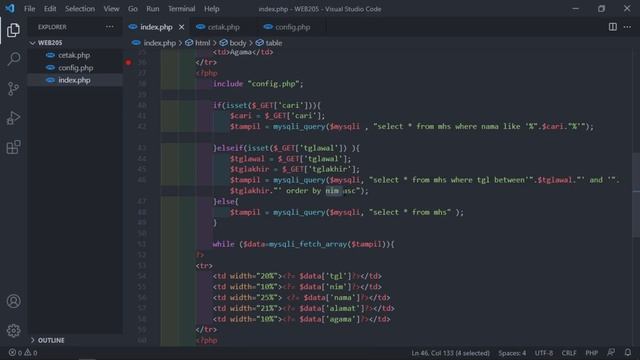The height and width of the screenshot is (360, 640).
Task: Click index.php in the breadcrumb
Action: 159,43
